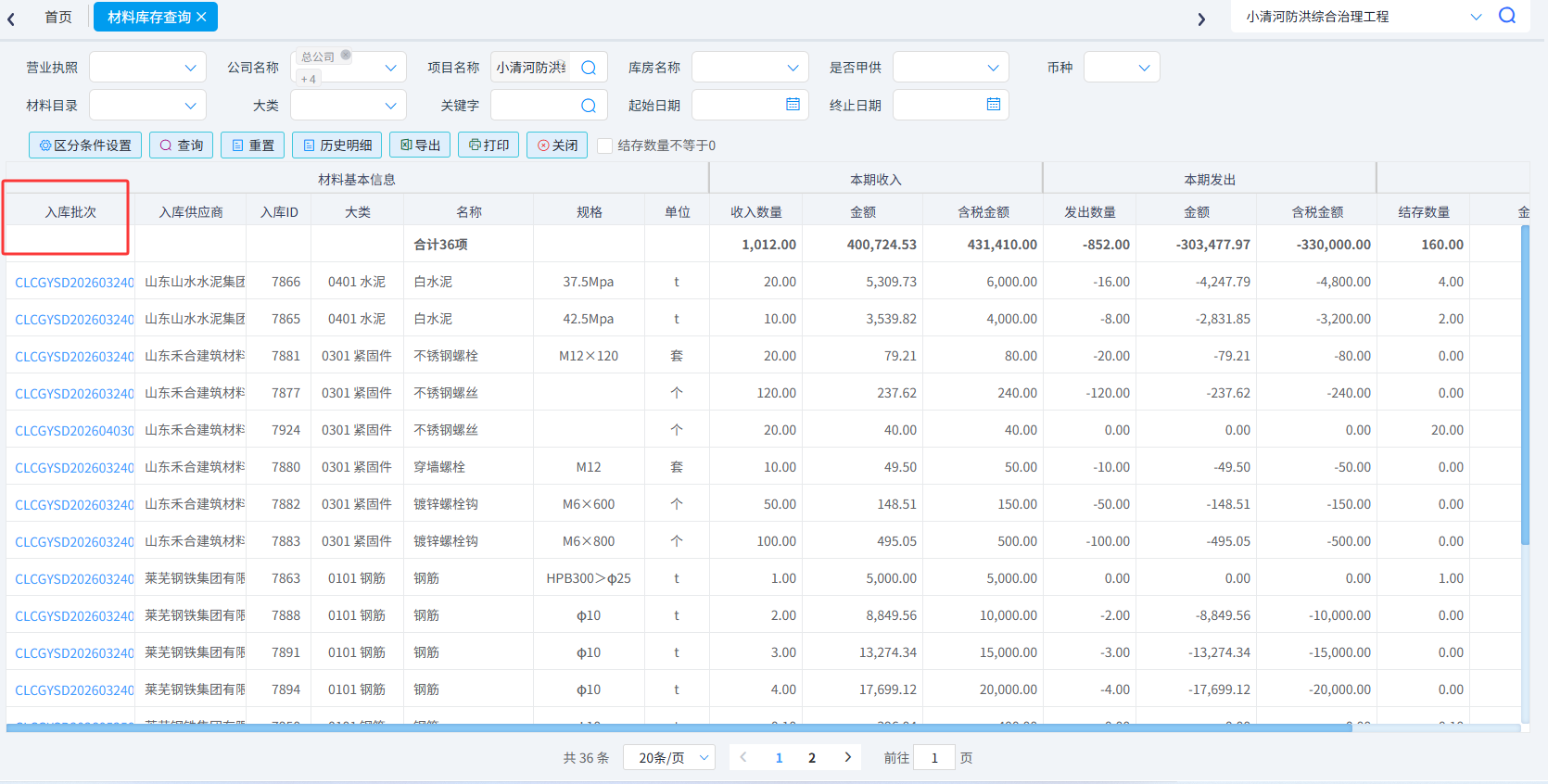The image size is (1548, 784).
Task: Click the 重置 button
Action: (253, 145)
